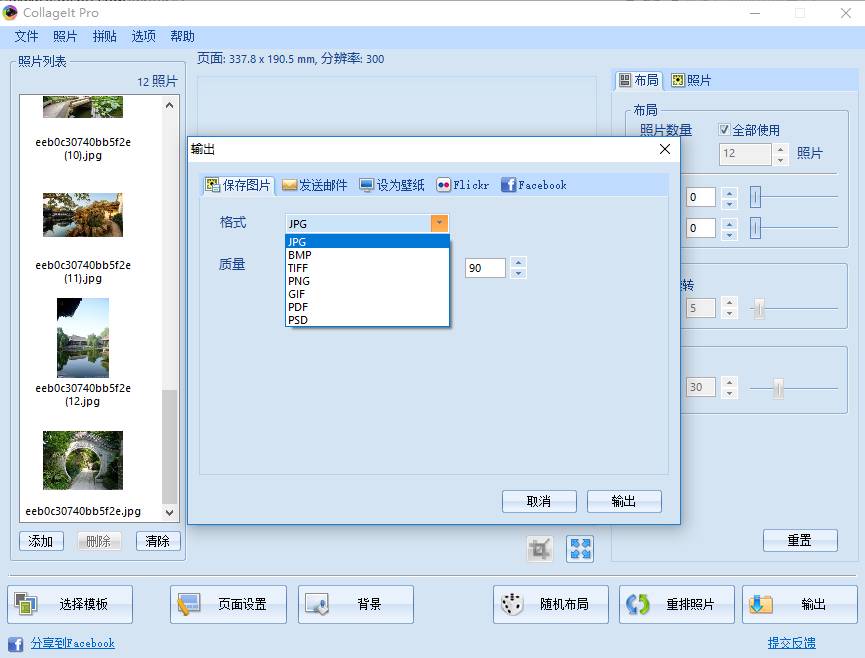Switch to 设为壁纸 tab
The width and height of the screenshot is (865, 658).
[x=392, y=185]
